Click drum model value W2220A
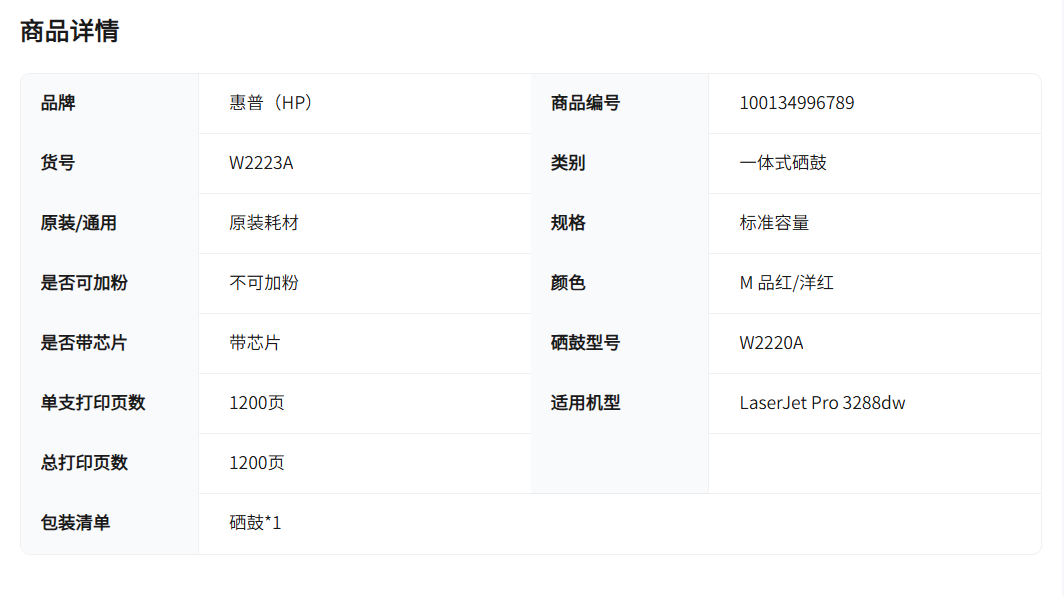The height and width of the screenshot is (596, 1064). tap(772, 343)
